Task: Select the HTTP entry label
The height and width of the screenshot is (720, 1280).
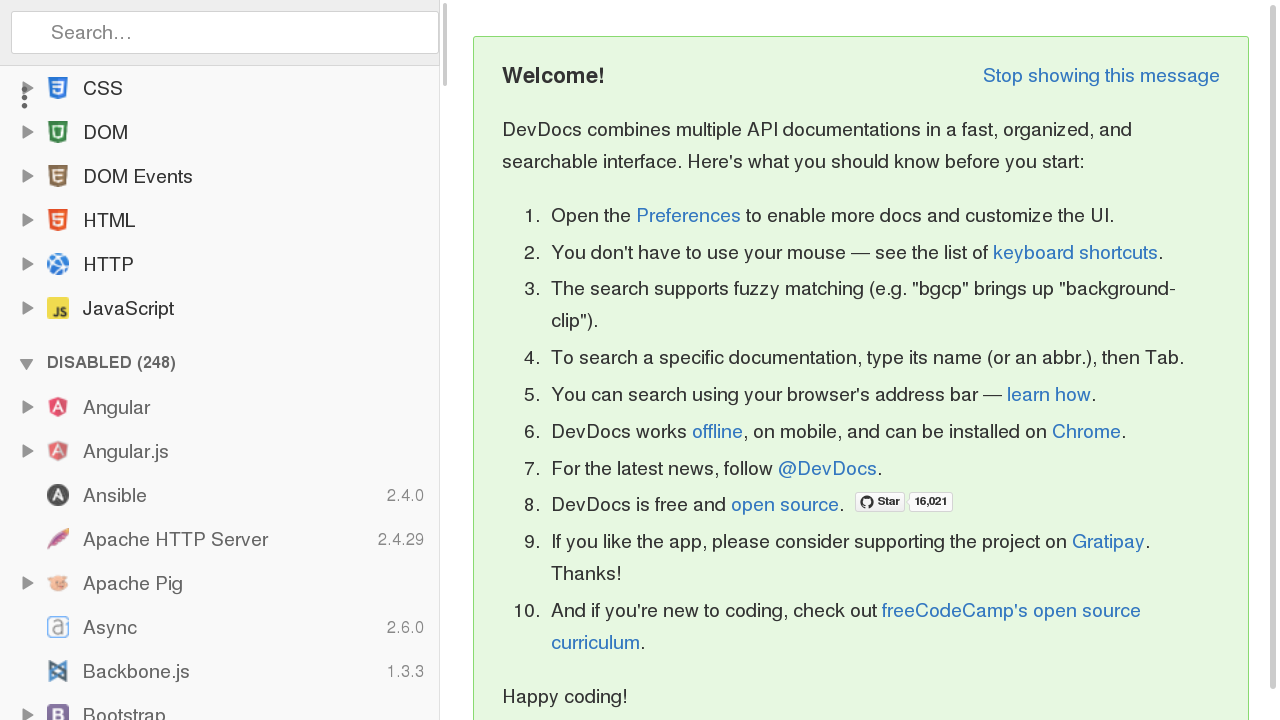Action: (108, 264)
